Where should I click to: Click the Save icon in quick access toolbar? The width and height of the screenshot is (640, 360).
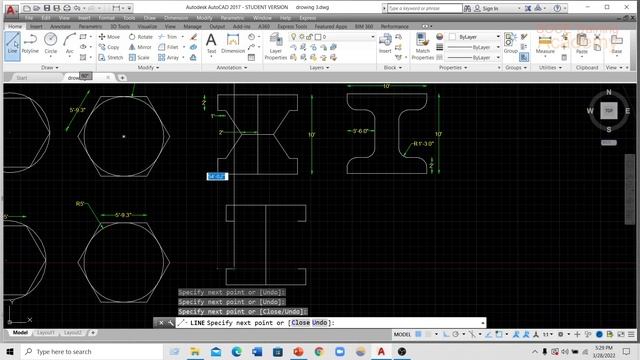pos(47,8)
